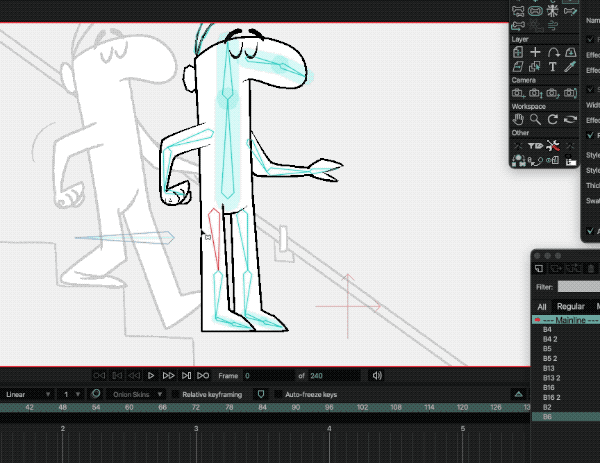This screenshot has height=463, width=600.
Task: Select the starburst bone tool
Action: (552, 11)
